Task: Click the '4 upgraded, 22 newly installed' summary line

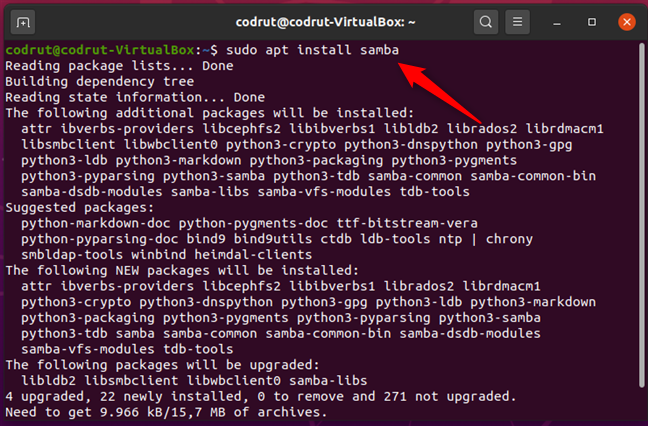Action: pyautogui.click(x=261, y=396)
